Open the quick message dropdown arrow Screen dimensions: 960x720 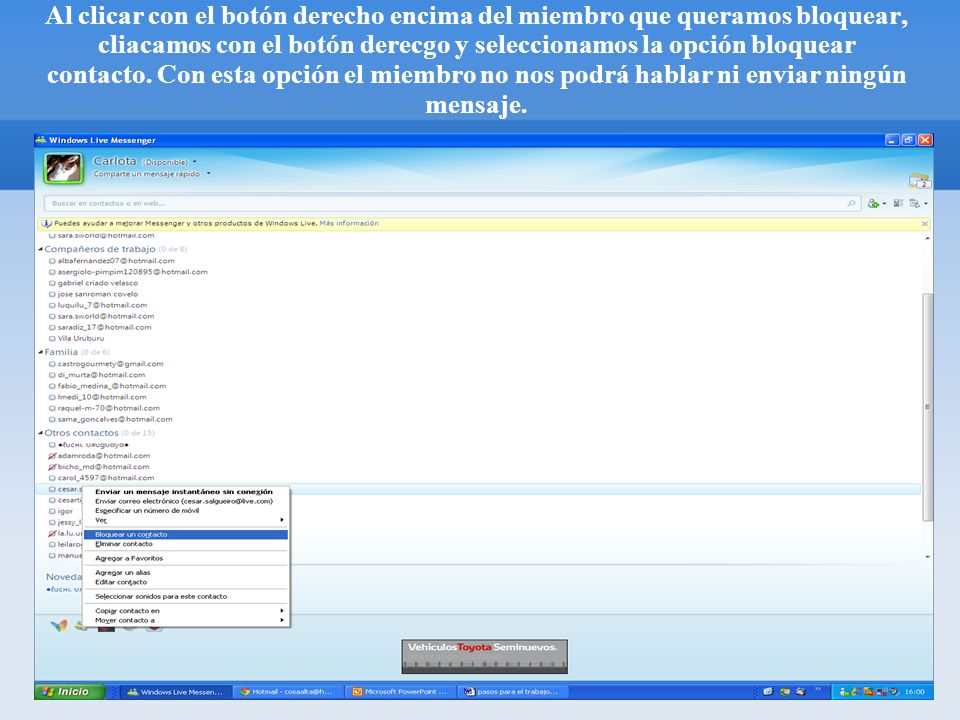(x=208, y=174)
